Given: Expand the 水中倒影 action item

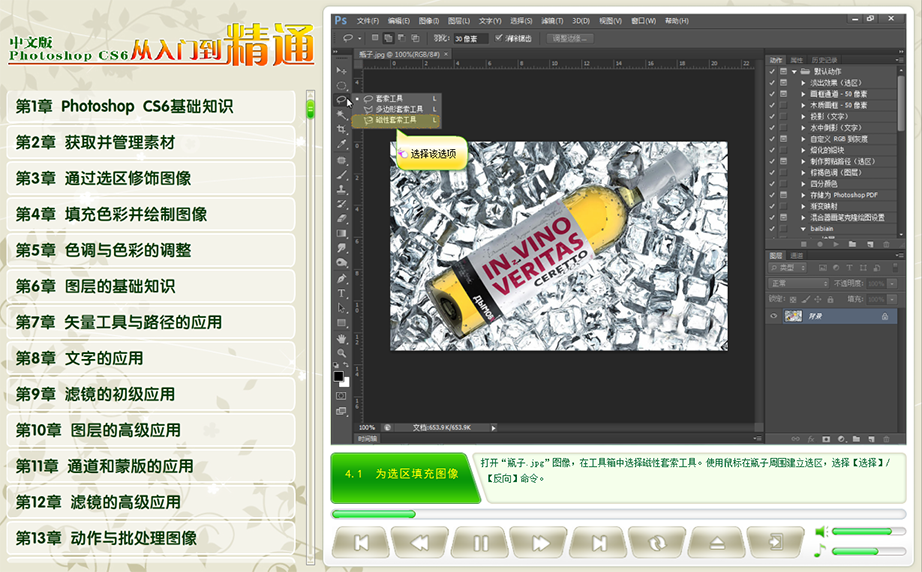Looking at the screenshot, I should click(x=803, y=127).
